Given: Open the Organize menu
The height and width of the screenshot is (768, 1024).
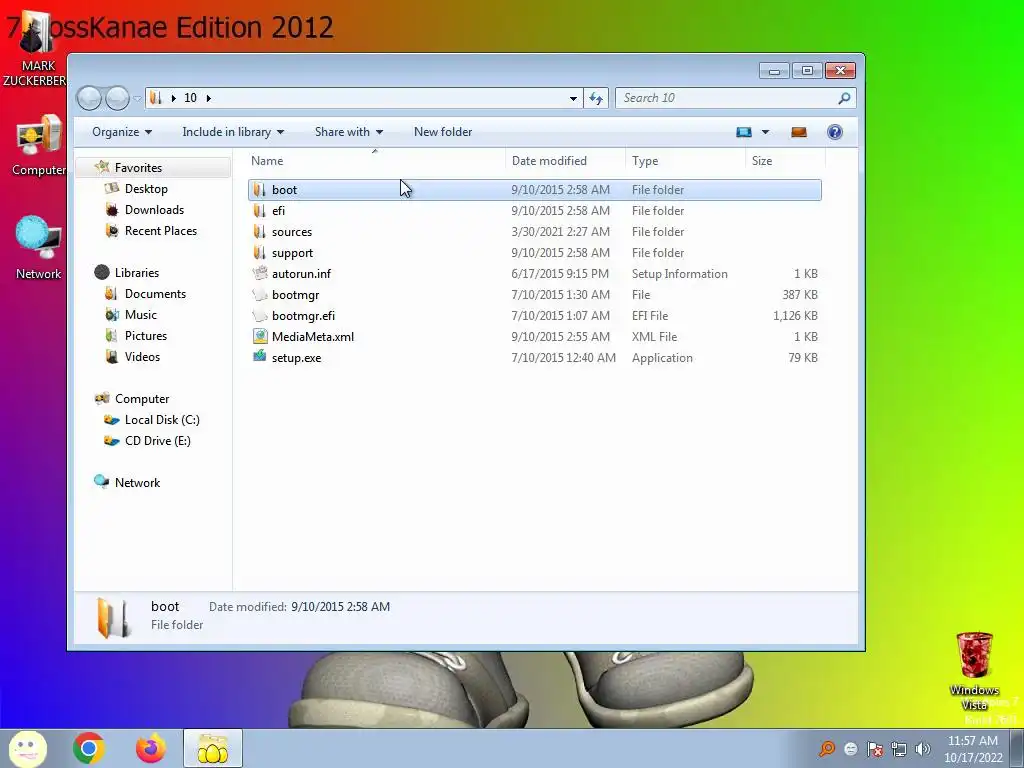Looking at the screenshot, I should [x=122, y=132].
